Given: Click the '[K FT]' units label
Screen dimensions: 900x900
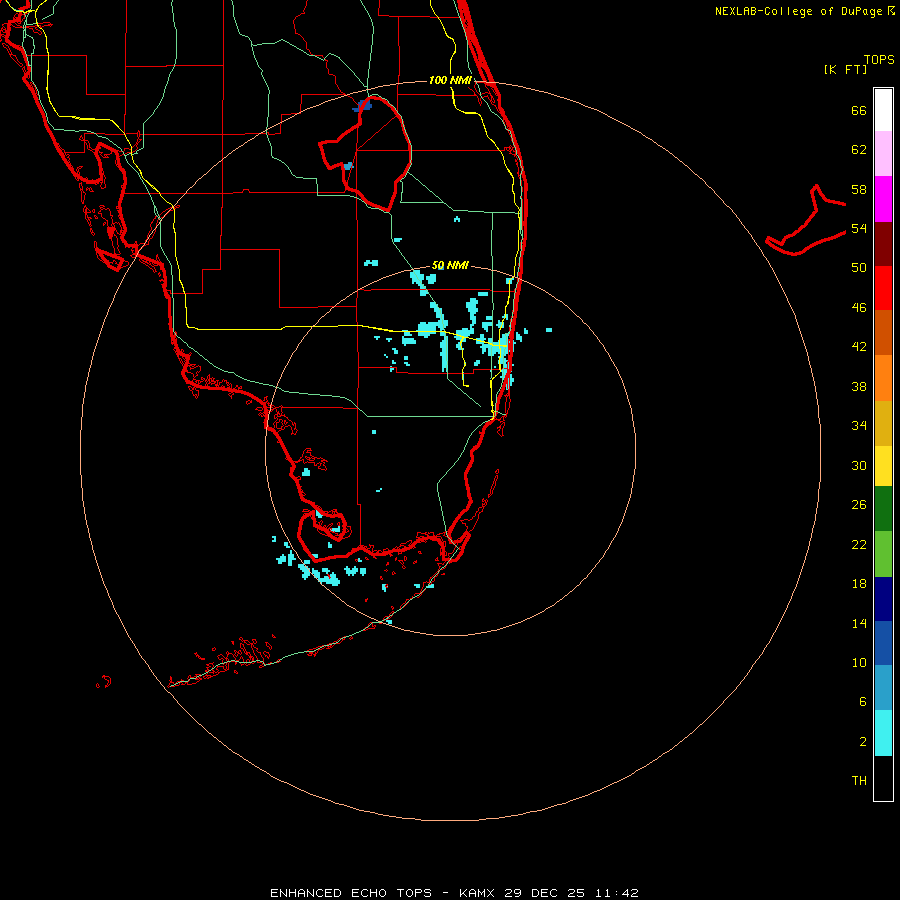Looking at the screenshot, I should tap(845, 69).
